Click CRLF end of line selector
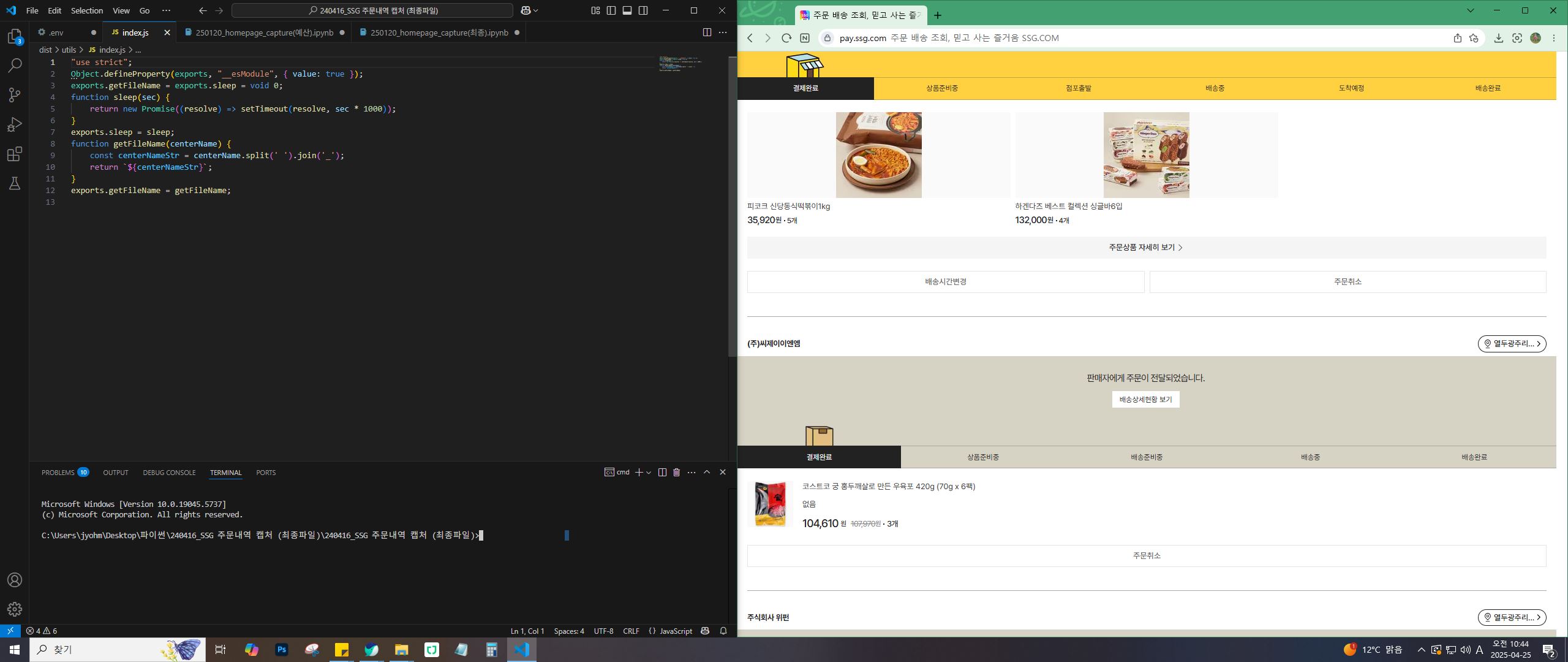The height and width of the screenshot is (662, 1568). click(631, 631)
